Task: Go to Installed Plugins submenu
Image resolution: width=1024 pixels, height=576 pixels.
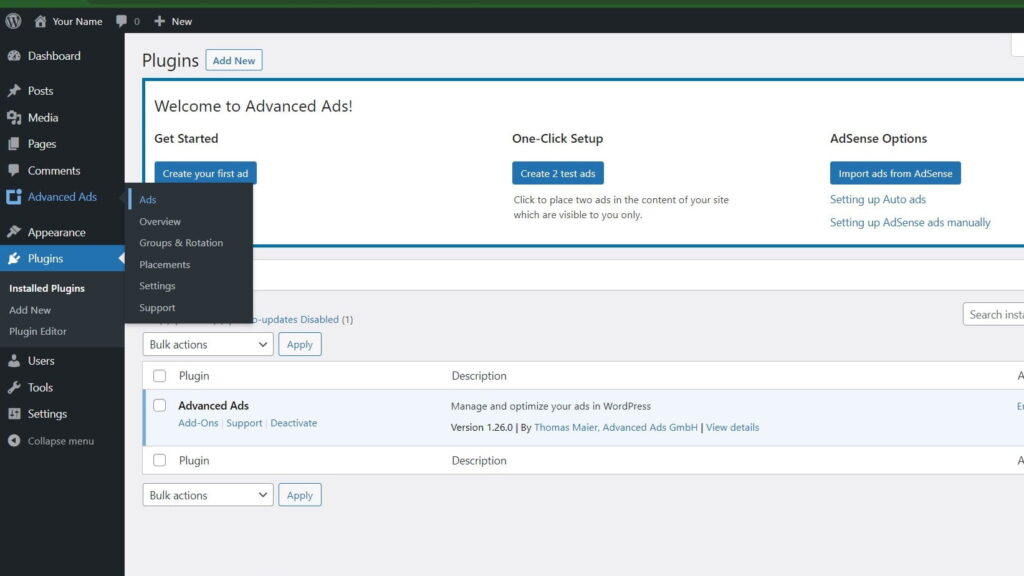Action: point(47,288)
